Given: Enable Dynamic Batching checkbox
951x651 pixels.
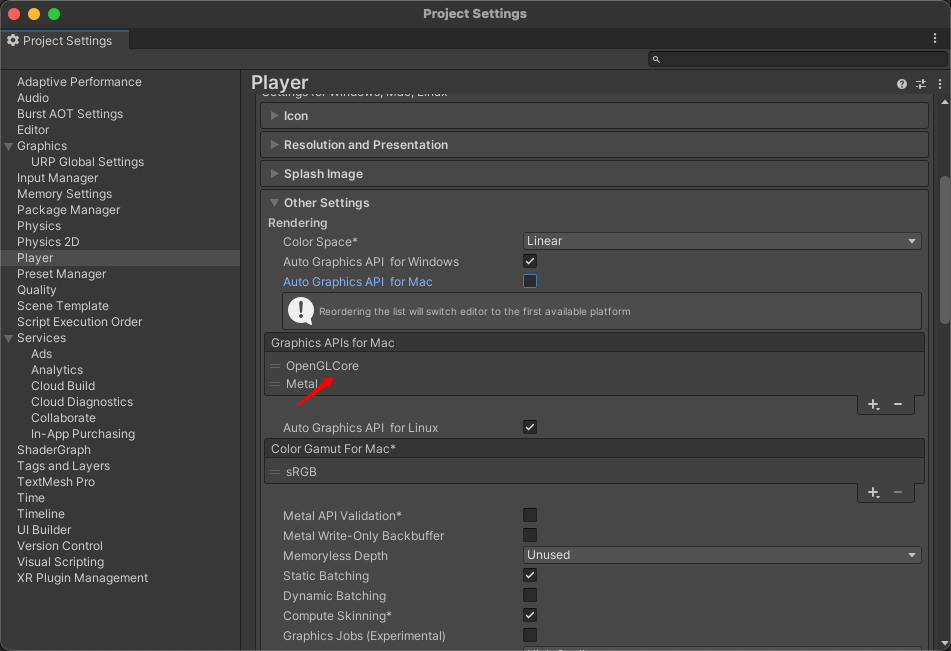Looking at the screenshot, I should 530,595.
